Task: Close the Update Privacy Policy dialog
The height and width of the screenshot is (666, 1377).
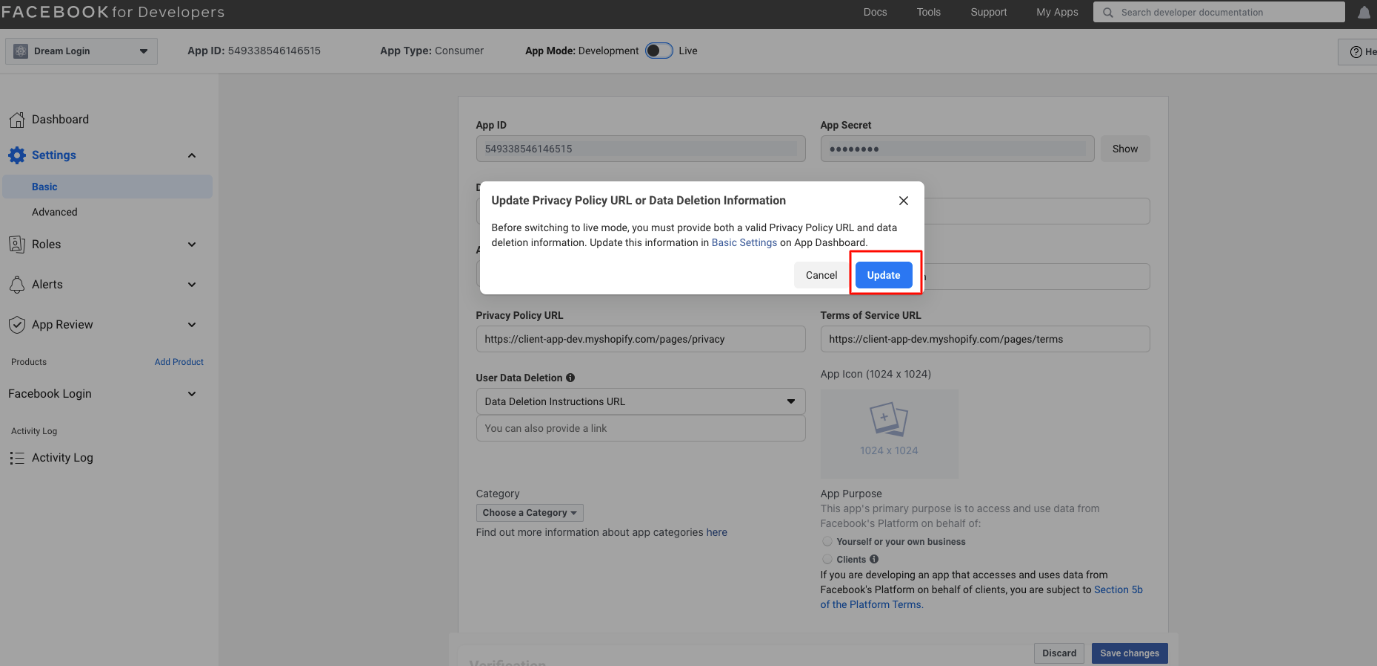Action: [903, 201]
